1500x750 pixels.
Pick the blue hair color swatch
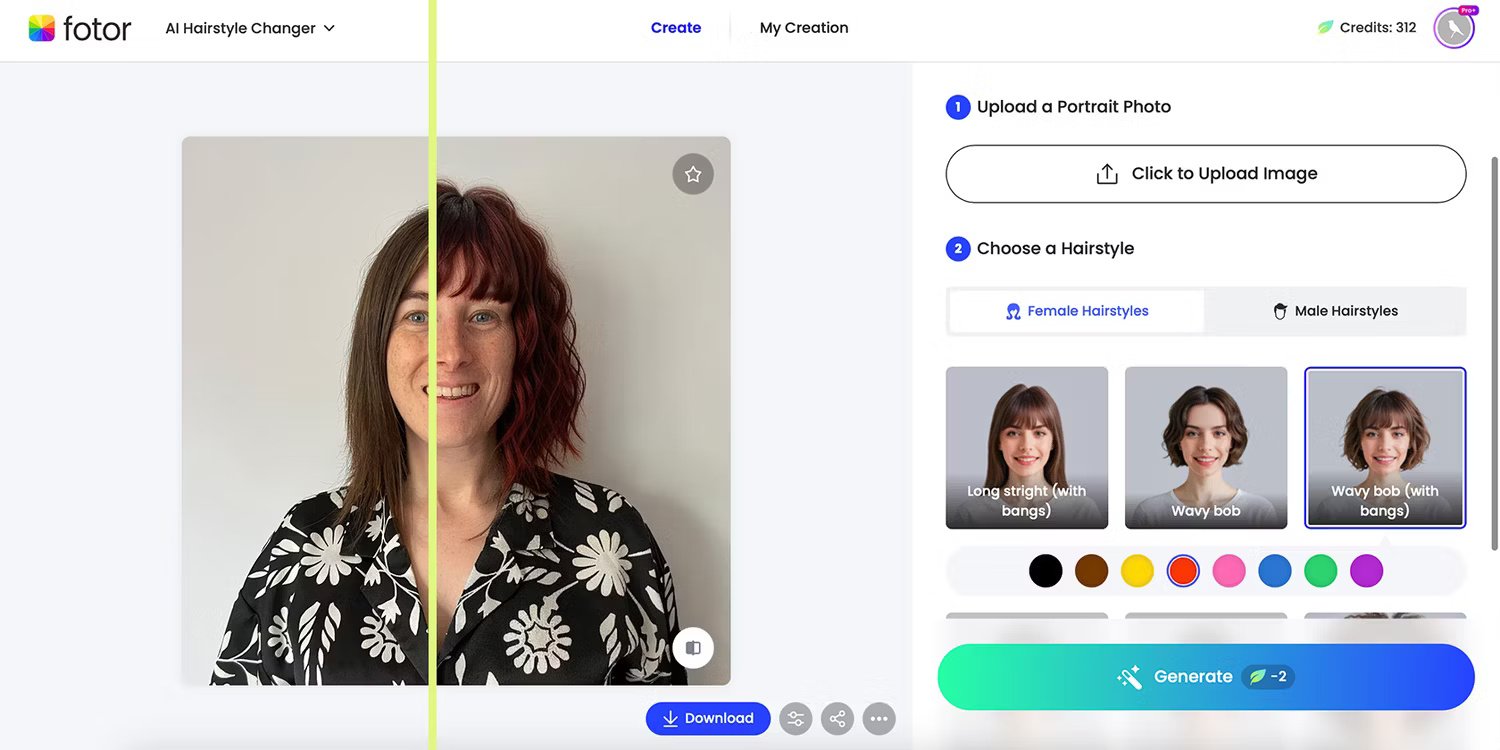pyautogui.click(x=1275, y=570)
